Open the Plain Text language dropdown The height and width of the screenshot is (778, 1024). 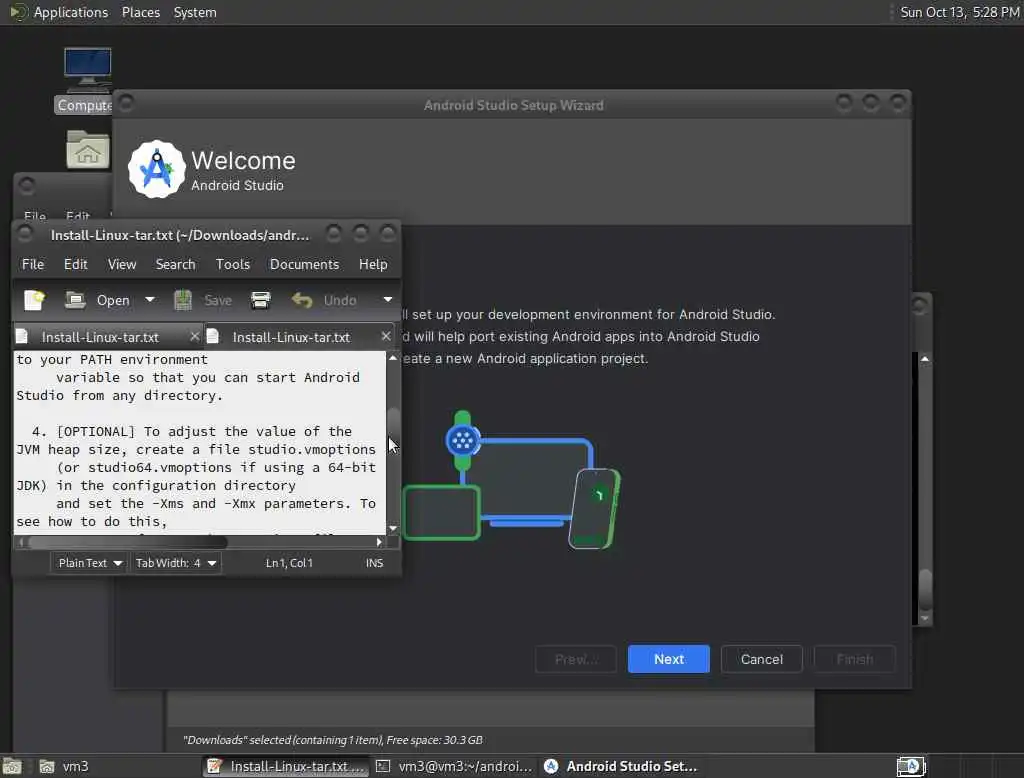89,563
